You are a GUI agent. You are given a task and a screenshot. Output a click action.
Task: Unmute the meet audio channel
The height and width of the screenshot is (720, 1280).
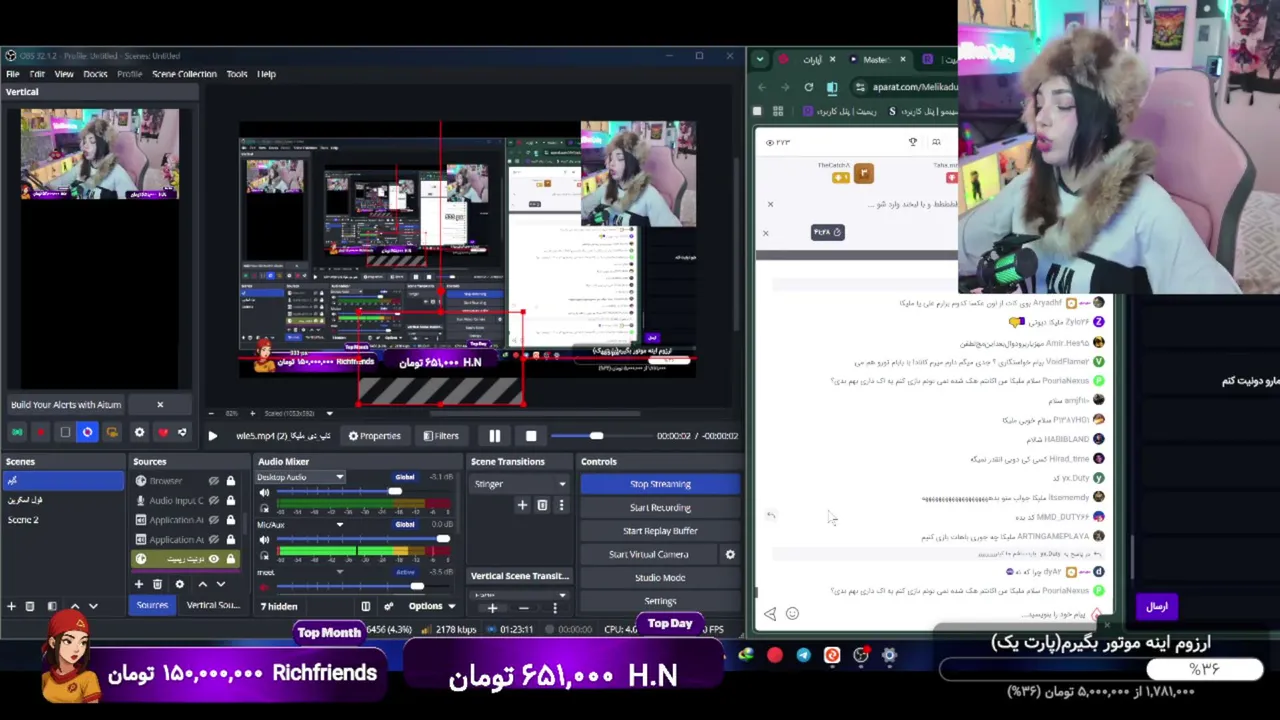pyautogui.click(x=264, y=586)
